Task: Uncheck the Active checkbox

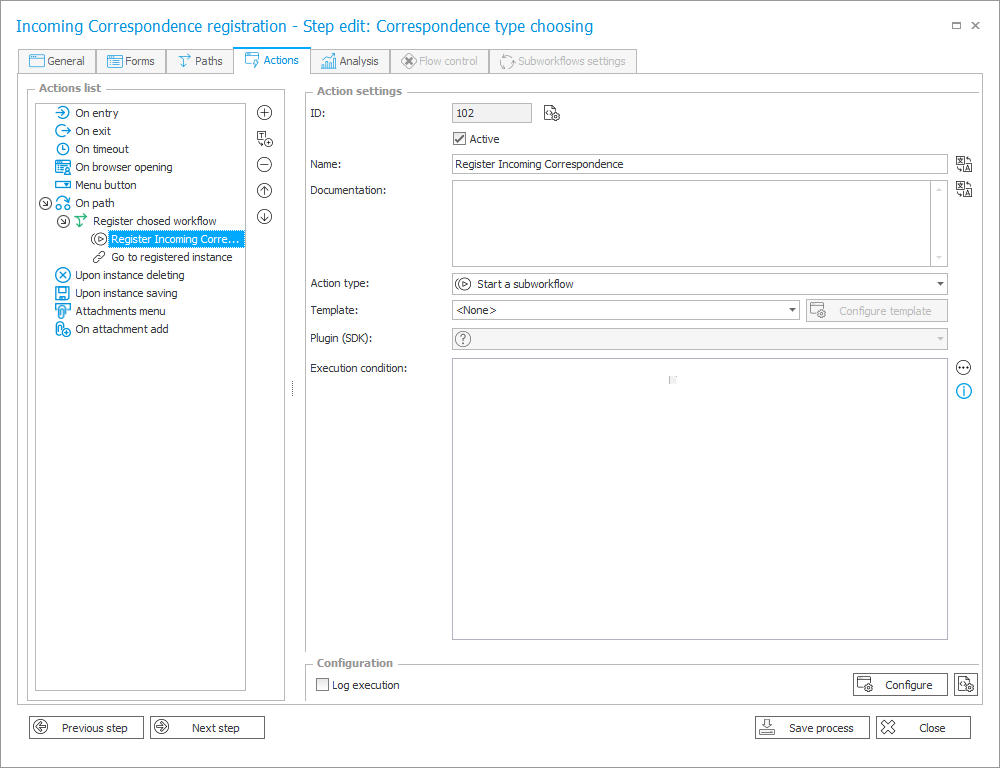Action: coord(458,138)
